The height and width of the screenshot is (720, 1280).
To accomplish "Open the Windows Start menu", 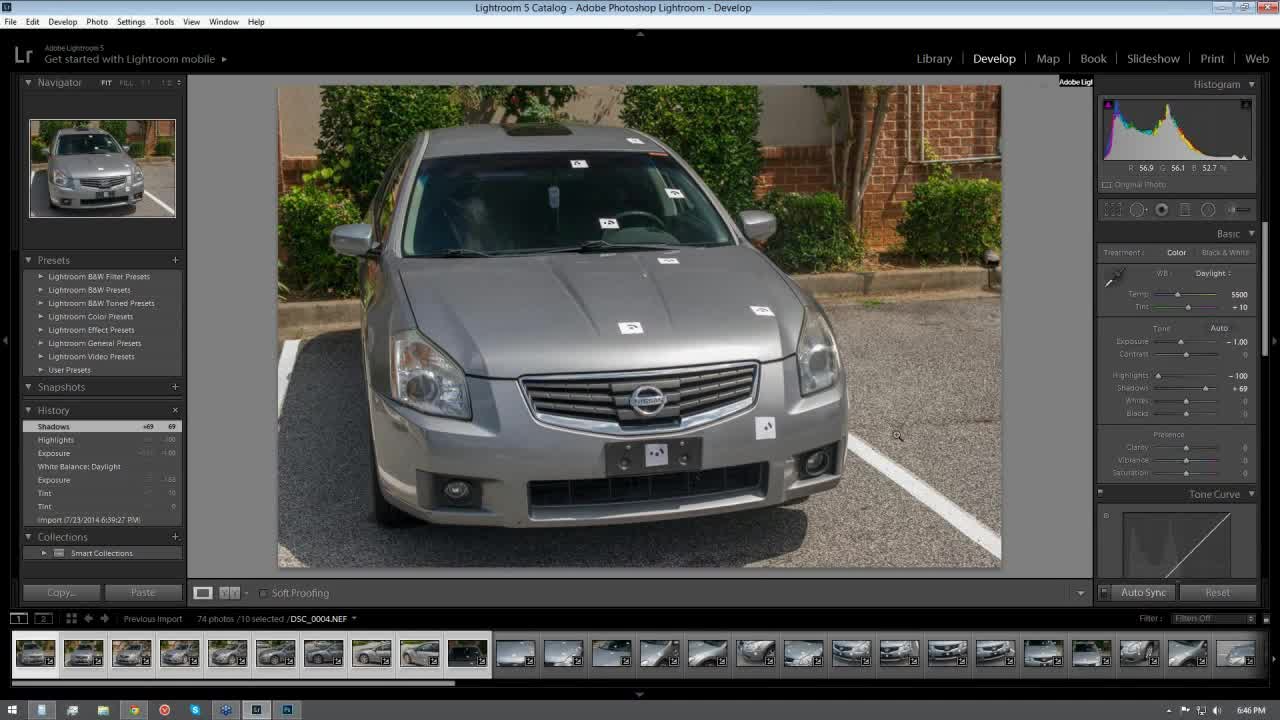I will click(12, 710).
